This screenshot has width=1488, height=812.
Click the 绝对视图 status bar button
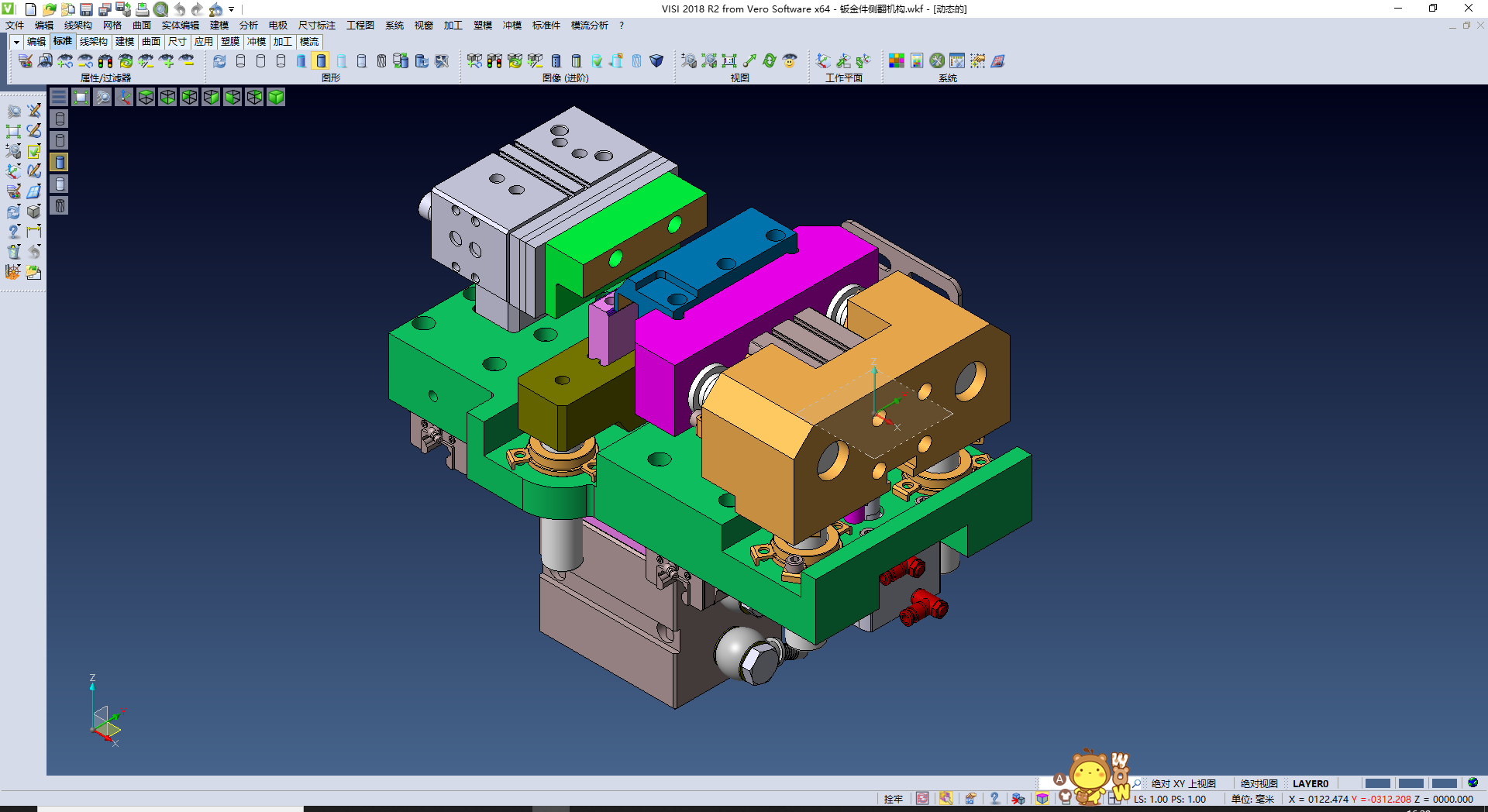(x=1259, y=783)
